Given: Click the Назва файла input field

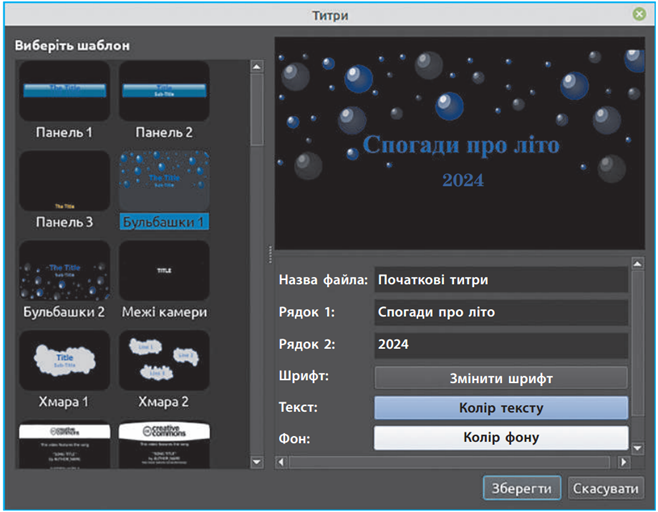Looking at the screenshot, I should pyautogui.click(x=501, y=280).
